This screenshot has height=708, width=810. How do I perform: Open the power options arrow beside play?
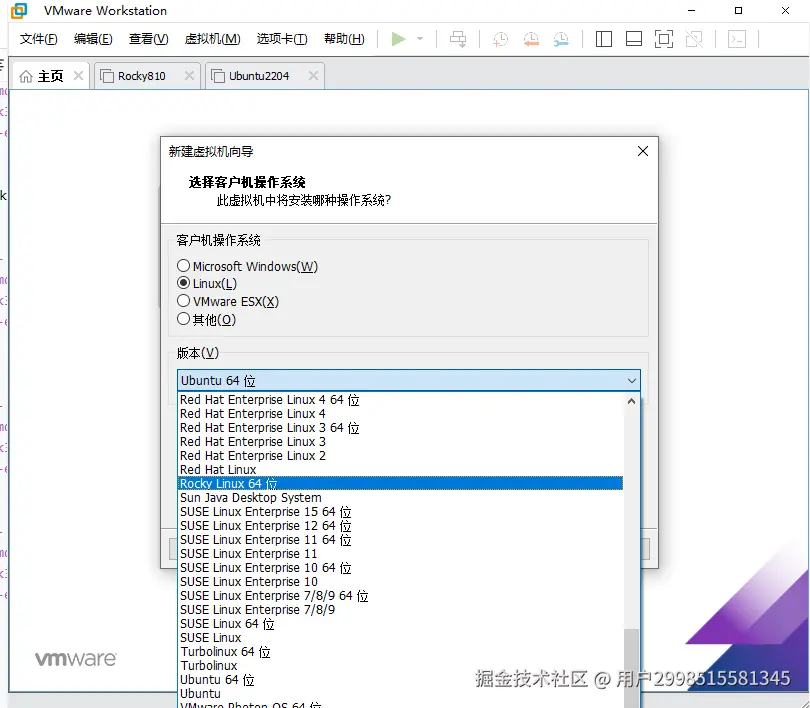click(x=420, y=39)
